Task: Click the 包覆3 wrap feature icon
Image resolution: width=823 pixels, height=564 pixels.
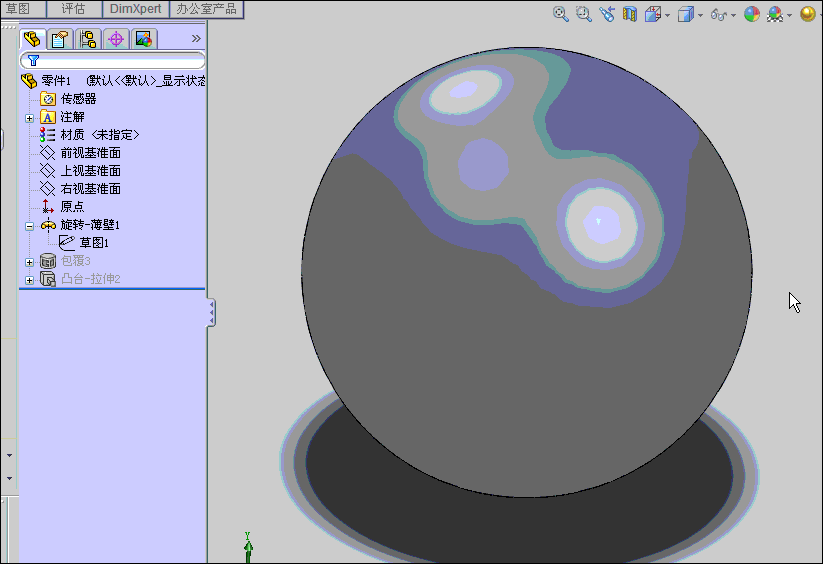Action: point(48,261)
